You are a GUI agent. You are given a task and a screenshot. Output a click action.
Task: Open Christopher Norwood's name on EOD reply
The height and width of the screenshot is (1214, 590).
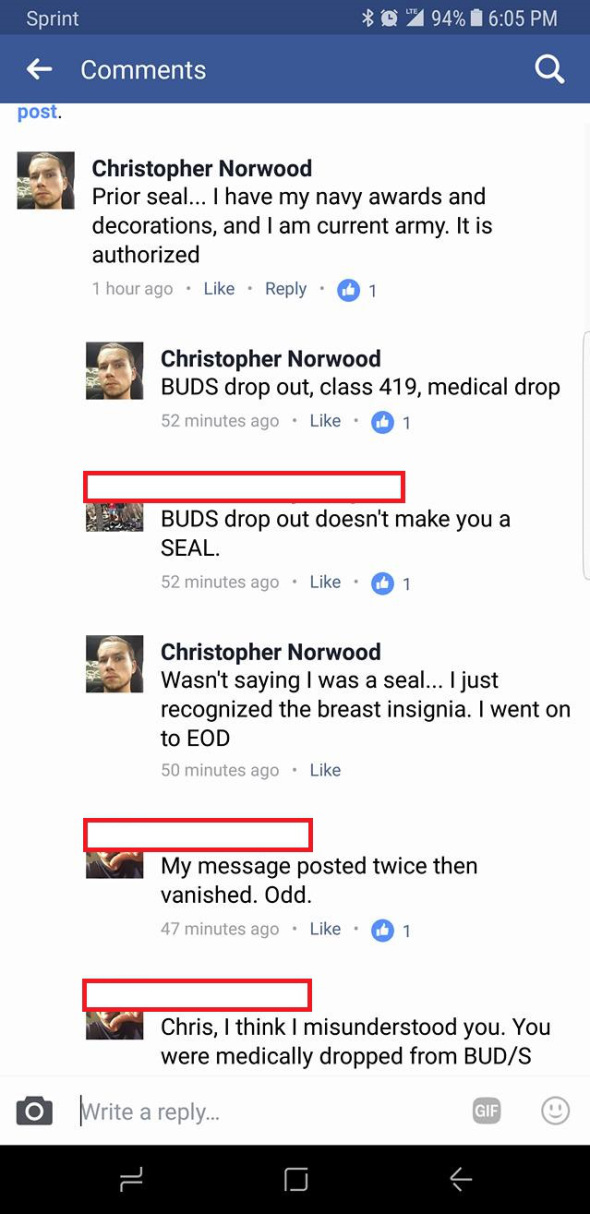[270, 652]
